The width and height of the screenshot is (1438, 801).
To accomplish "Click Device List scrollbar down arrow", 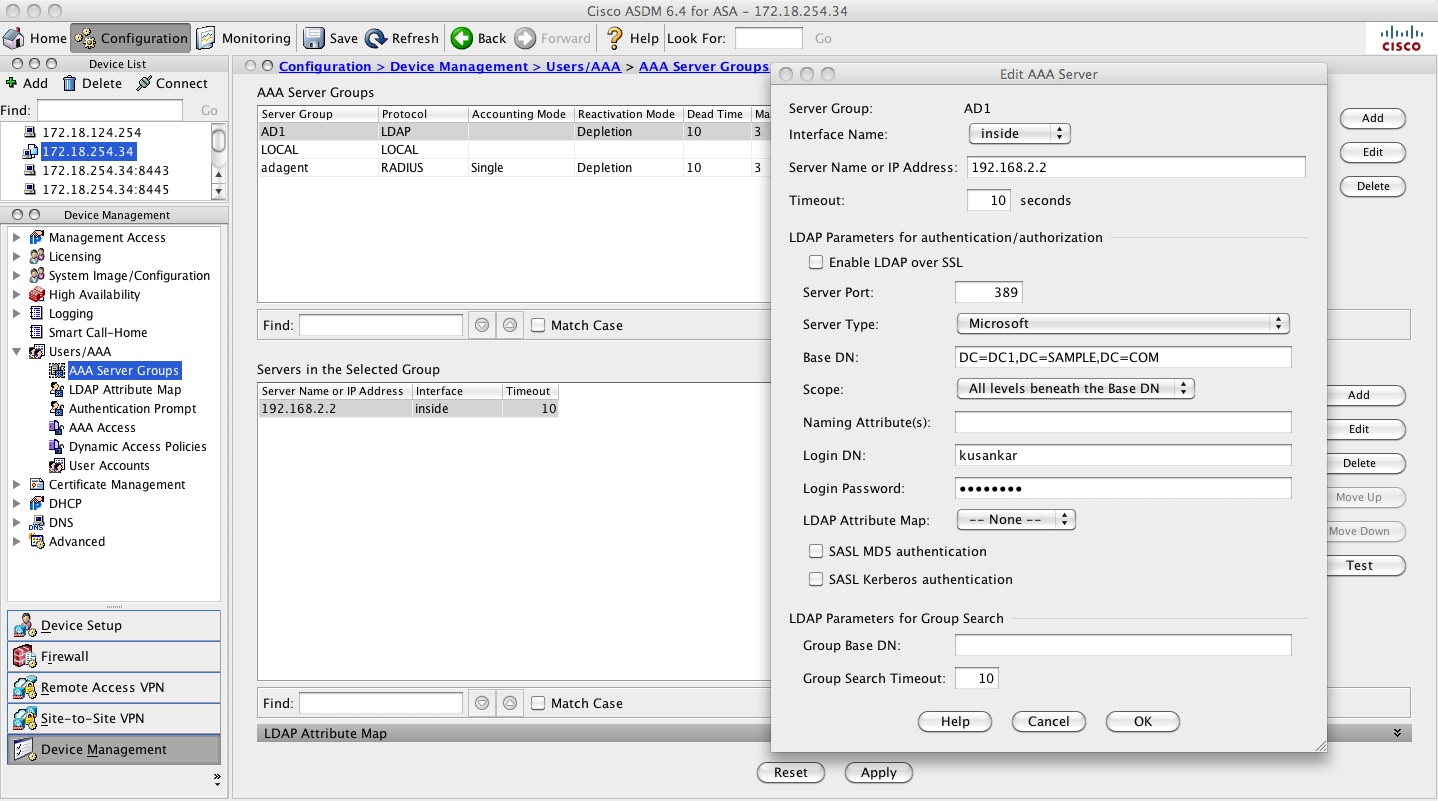I will coord(219,189).
